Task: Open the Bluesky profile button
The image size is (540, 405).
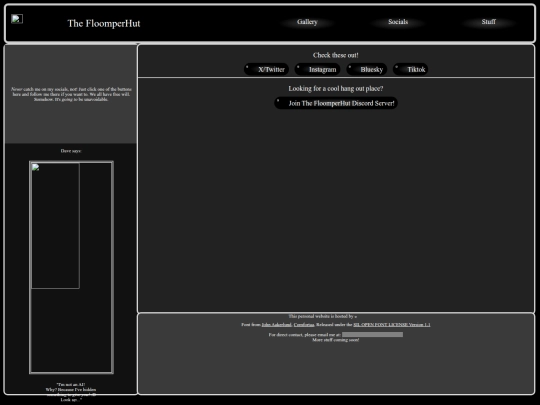Action: click(x=366, y=69)
